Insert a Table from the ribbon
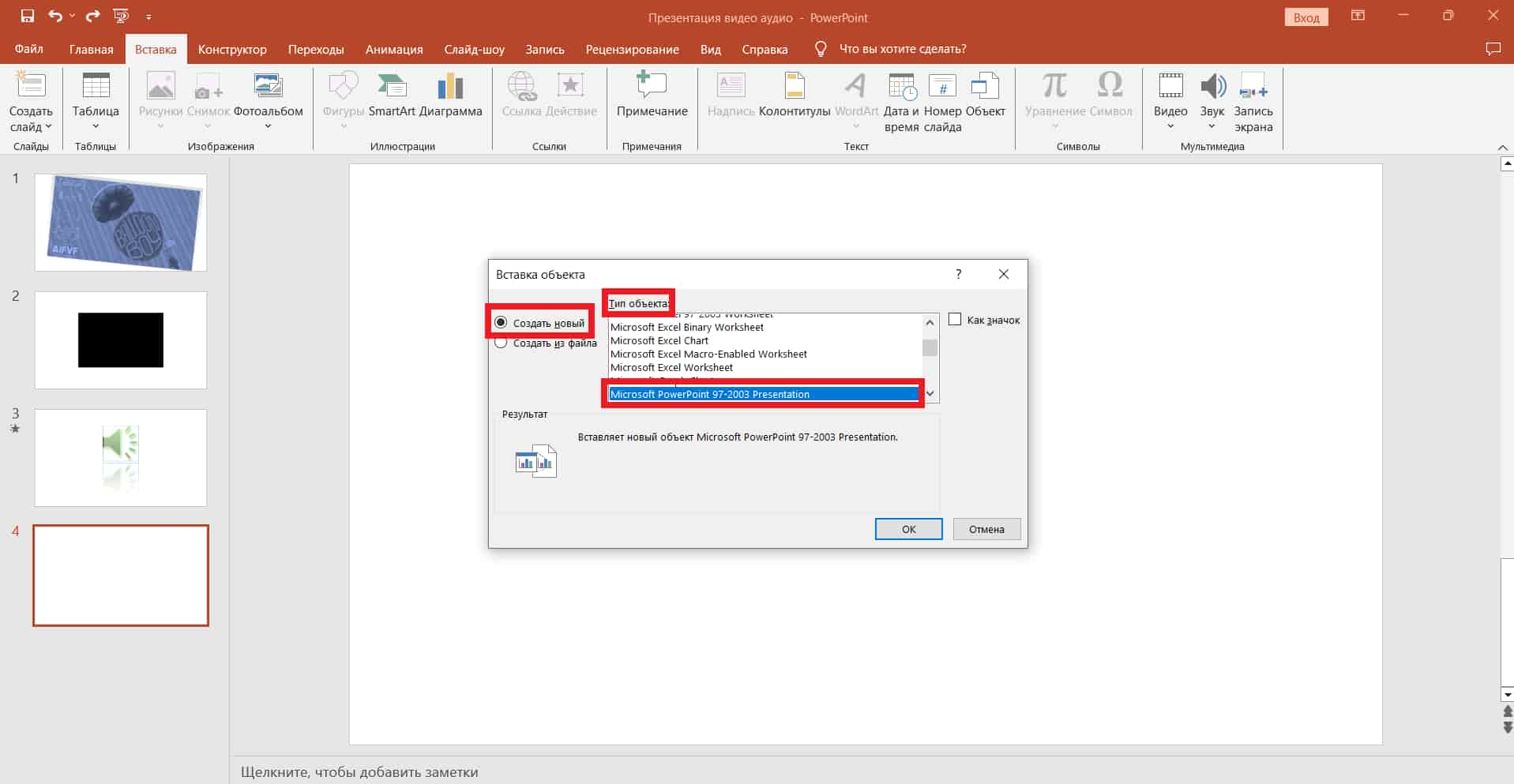This screenshot has width=1514, height=784. click(96, 101)
